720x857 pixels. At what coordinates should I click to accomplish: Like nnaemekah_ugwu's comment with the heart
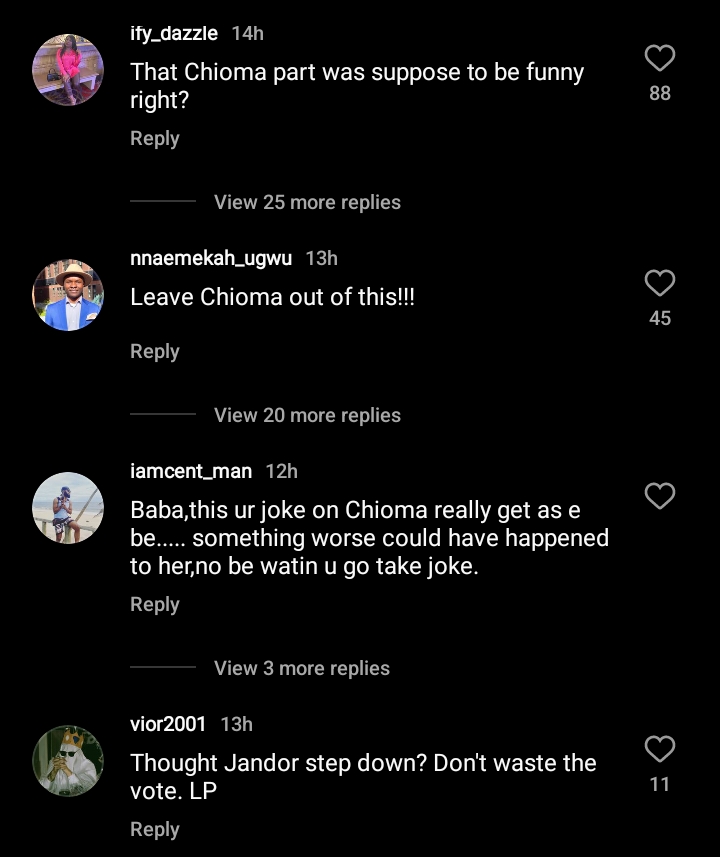point(659,284)
